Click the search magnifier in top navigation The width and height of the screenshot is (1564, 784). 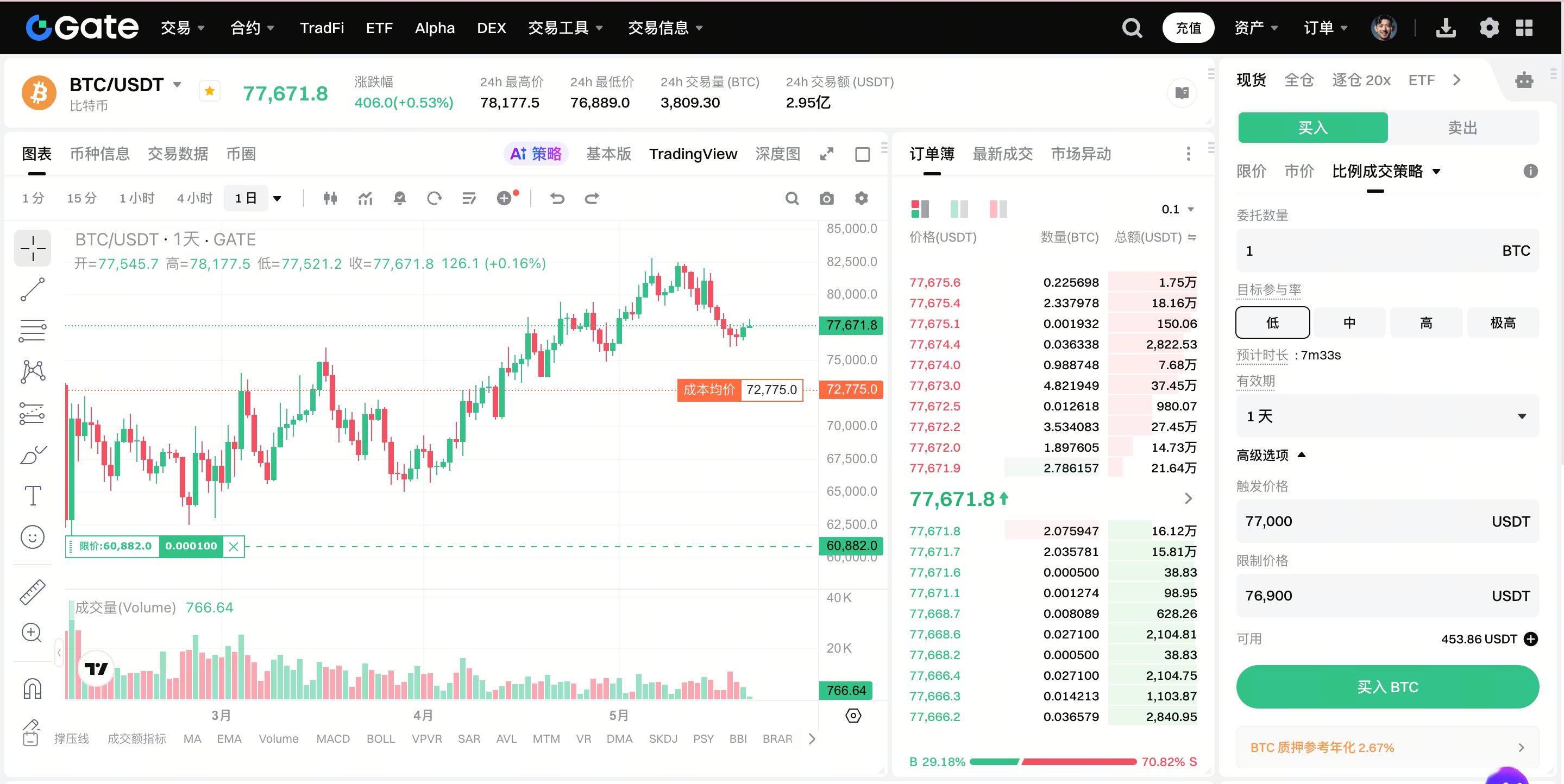1132,28
